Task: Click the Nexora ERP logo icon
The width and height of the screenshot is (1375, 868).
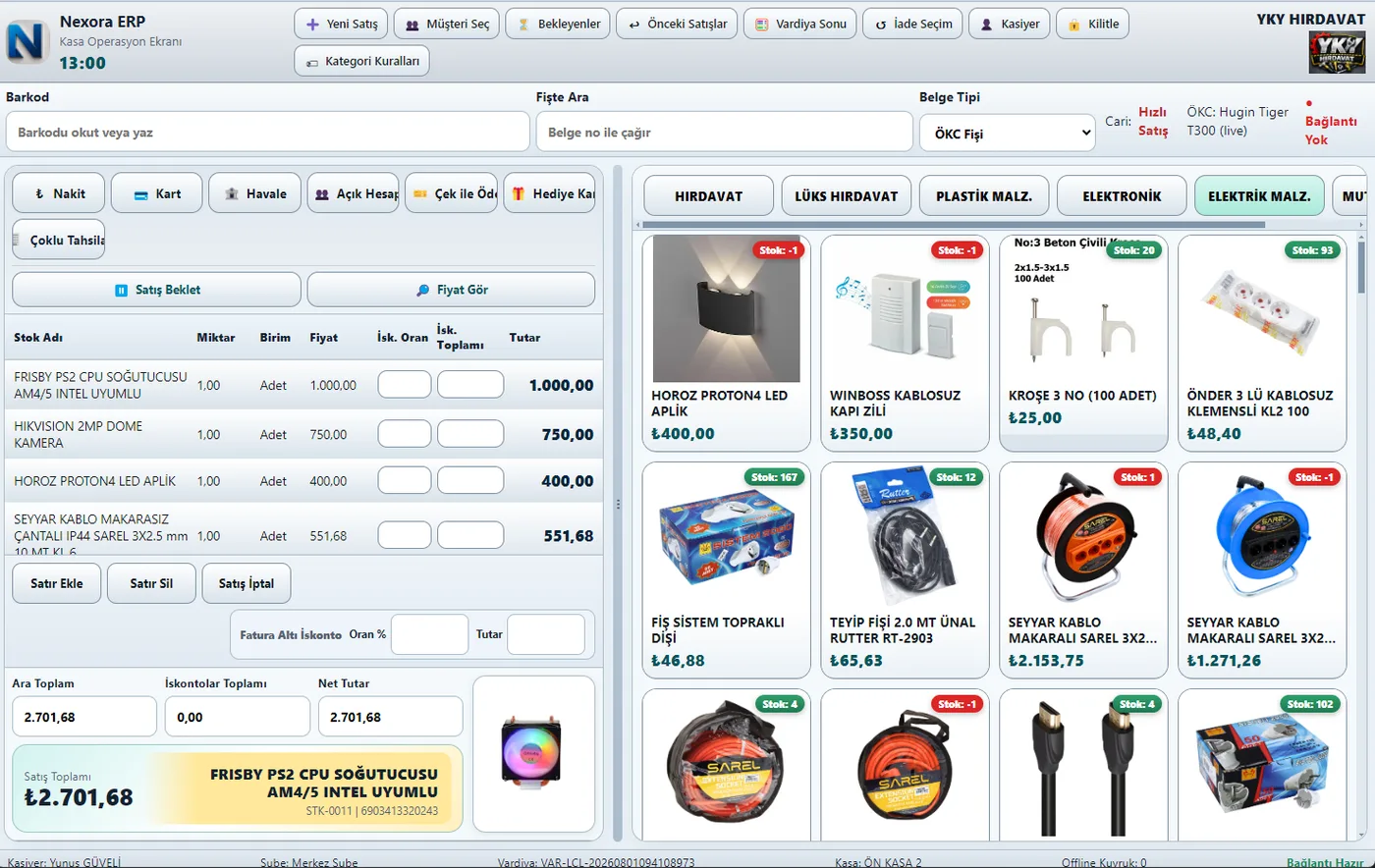Action: [x=27, y=42]
